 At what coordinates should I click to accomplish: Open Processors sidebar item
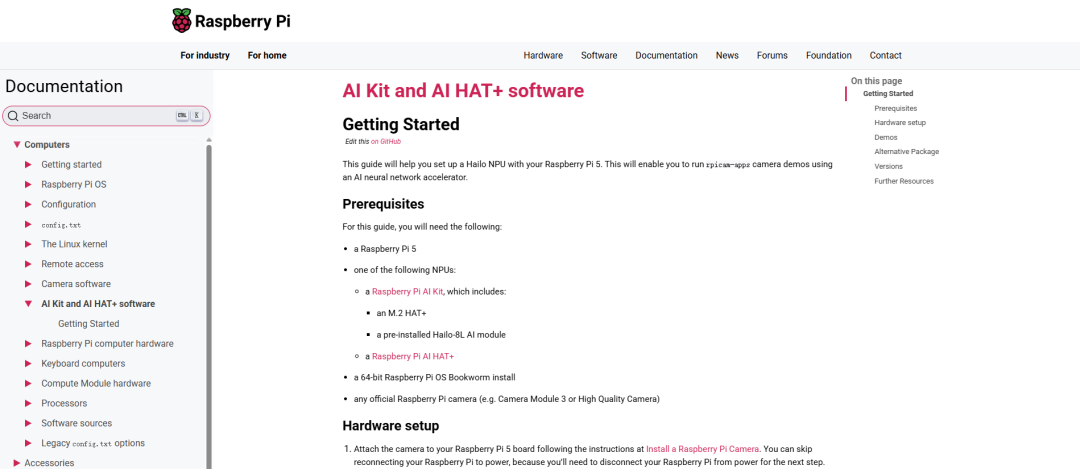(x=64, y=404)
